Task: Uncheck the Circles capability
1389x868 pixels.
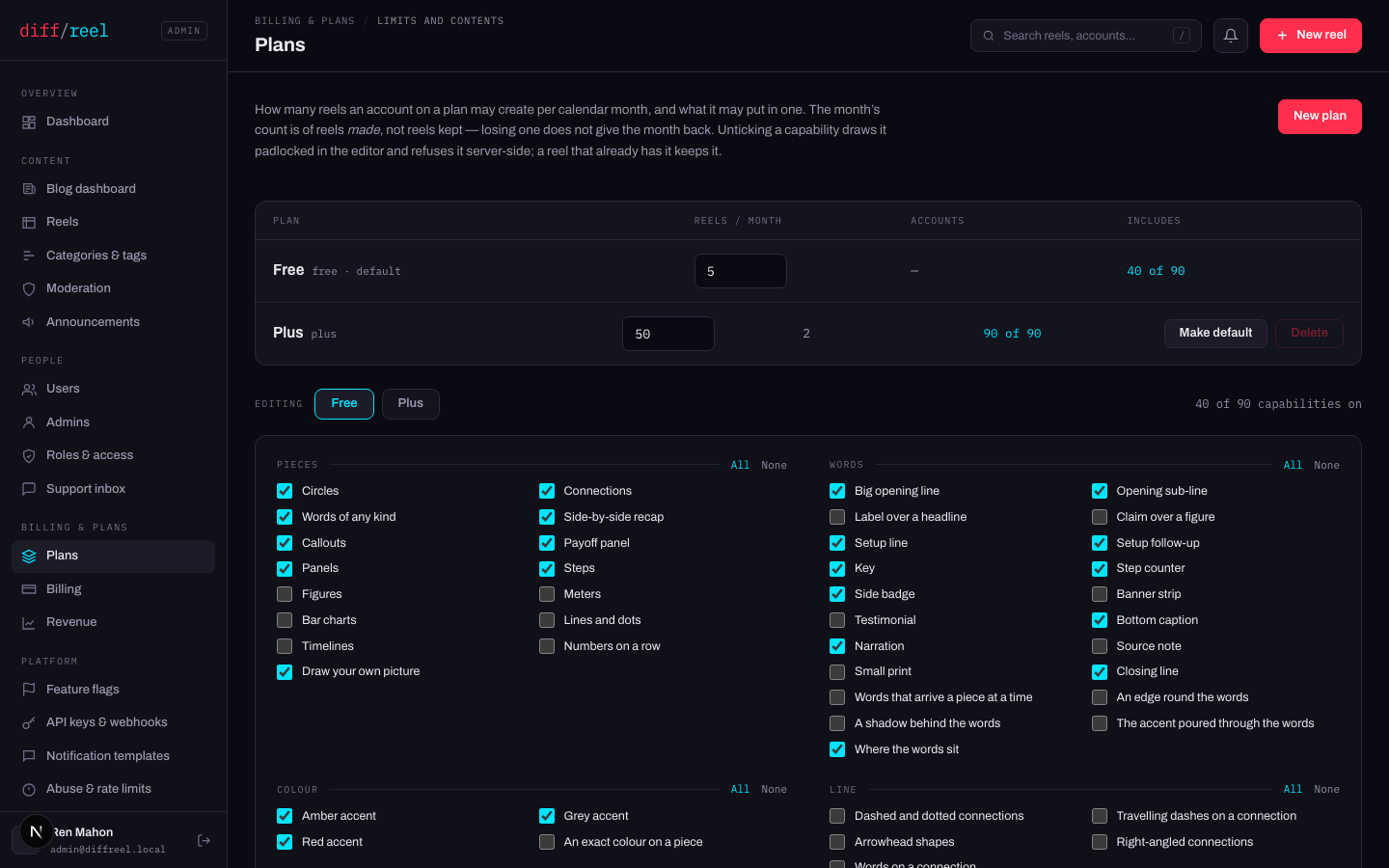Action: (285, 491)
